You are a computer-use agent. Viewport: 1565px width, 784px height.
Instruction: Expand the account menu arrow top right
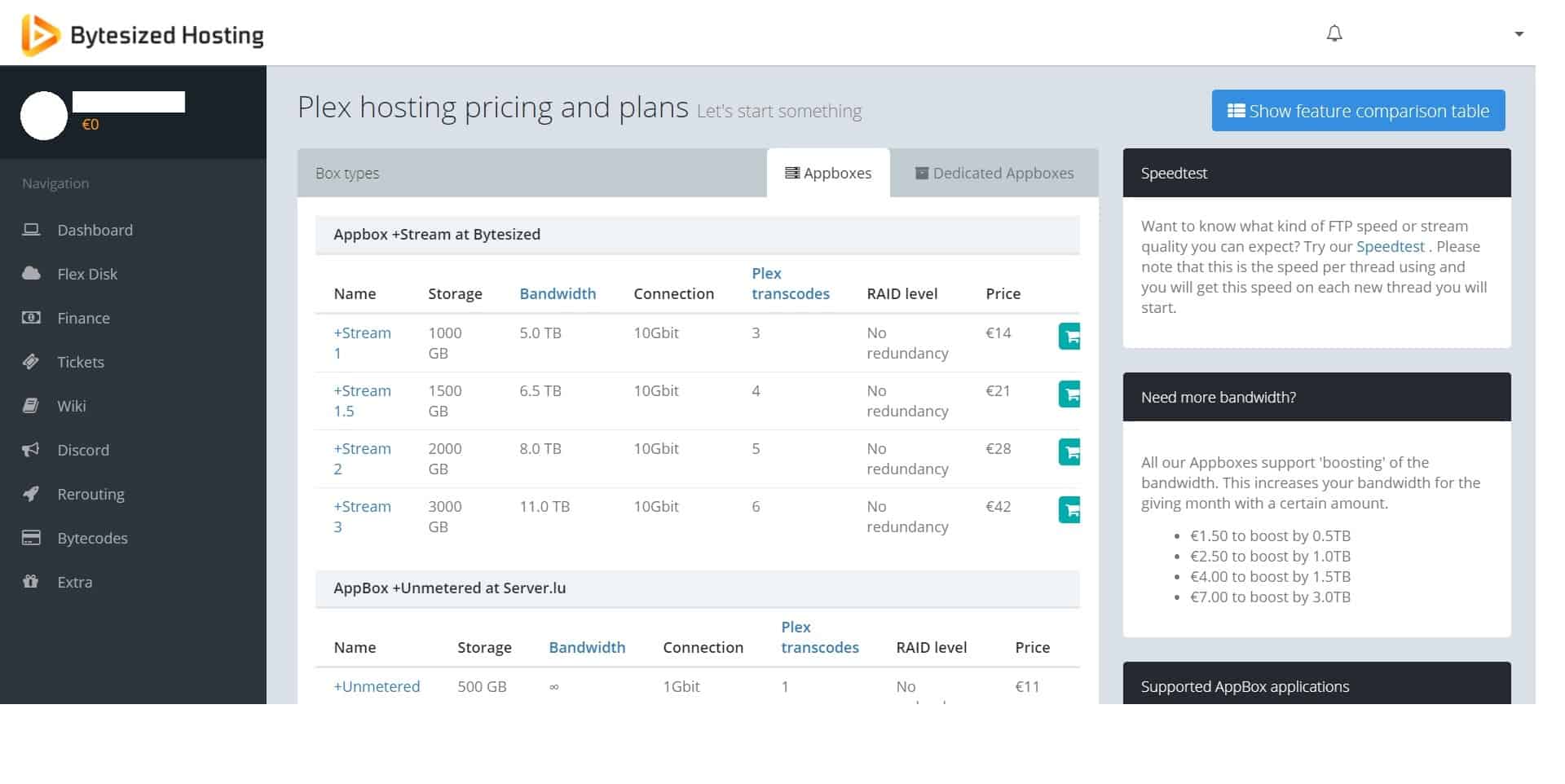click(1519, 33)
